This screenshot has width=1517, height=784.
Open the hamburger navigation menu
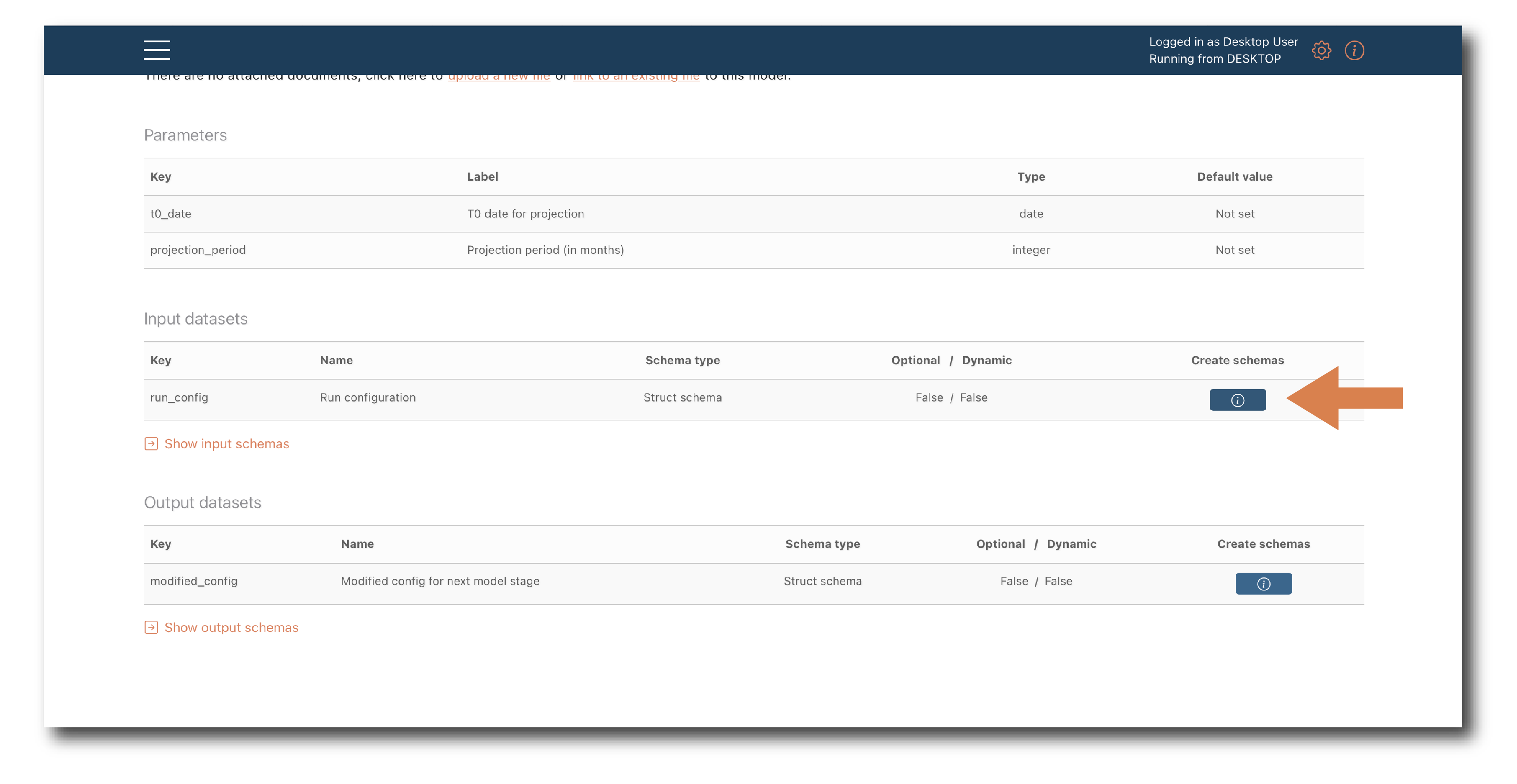coord(157,50)
